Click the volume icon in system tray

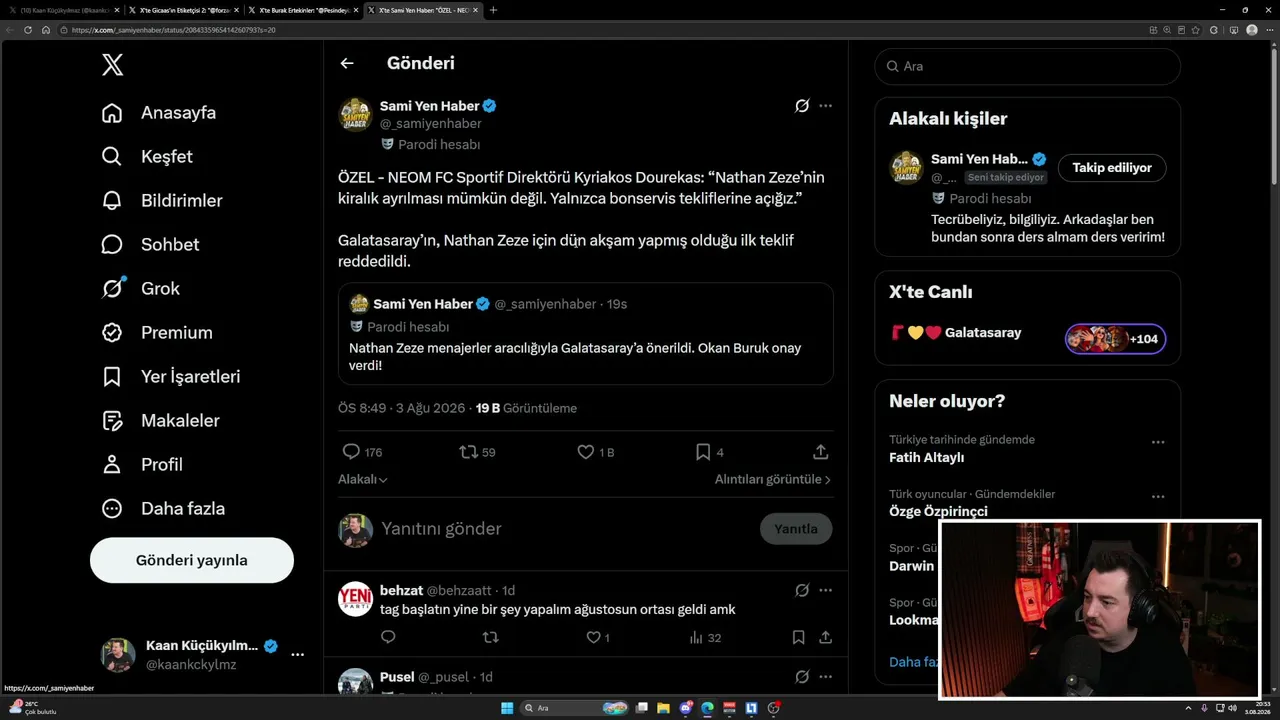pos(1233,708)
